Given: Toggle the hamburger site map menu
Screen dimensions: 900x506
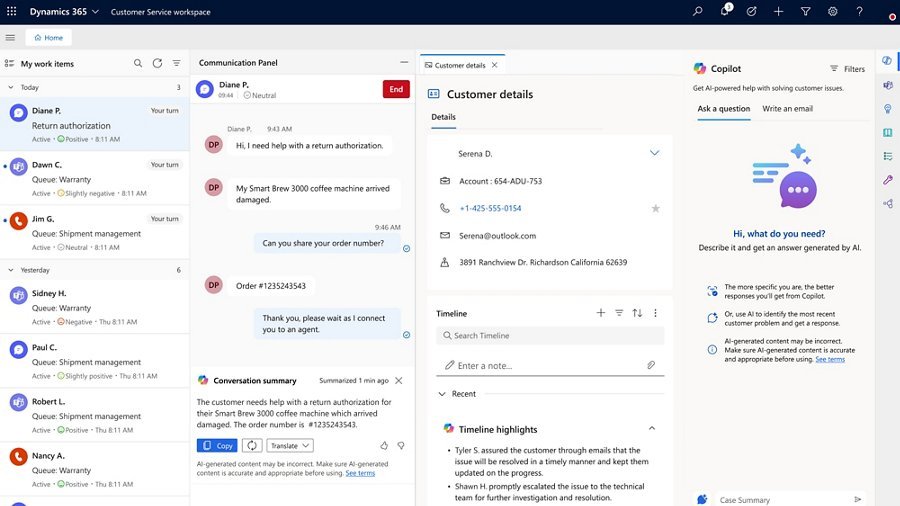Looking at the screenshot, I should tap(10, 38).
